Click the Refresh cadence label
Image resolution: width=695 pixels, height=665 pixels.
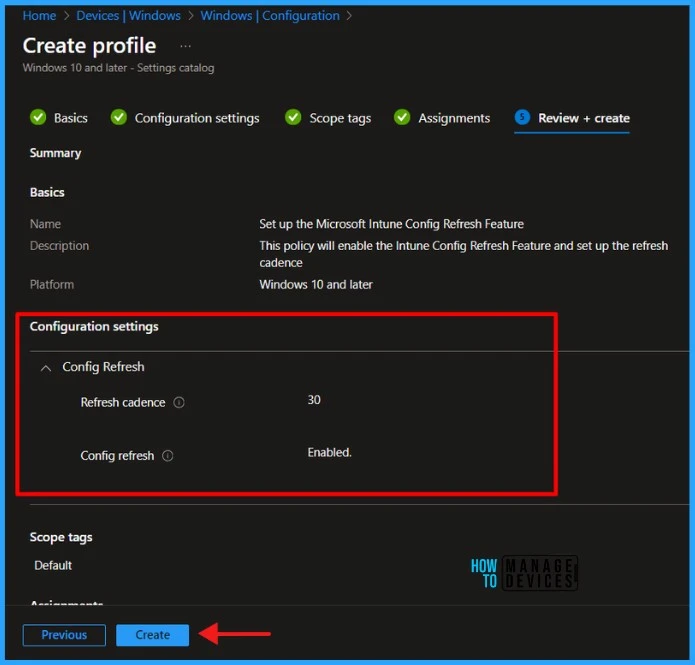click(x=123, y=403)
